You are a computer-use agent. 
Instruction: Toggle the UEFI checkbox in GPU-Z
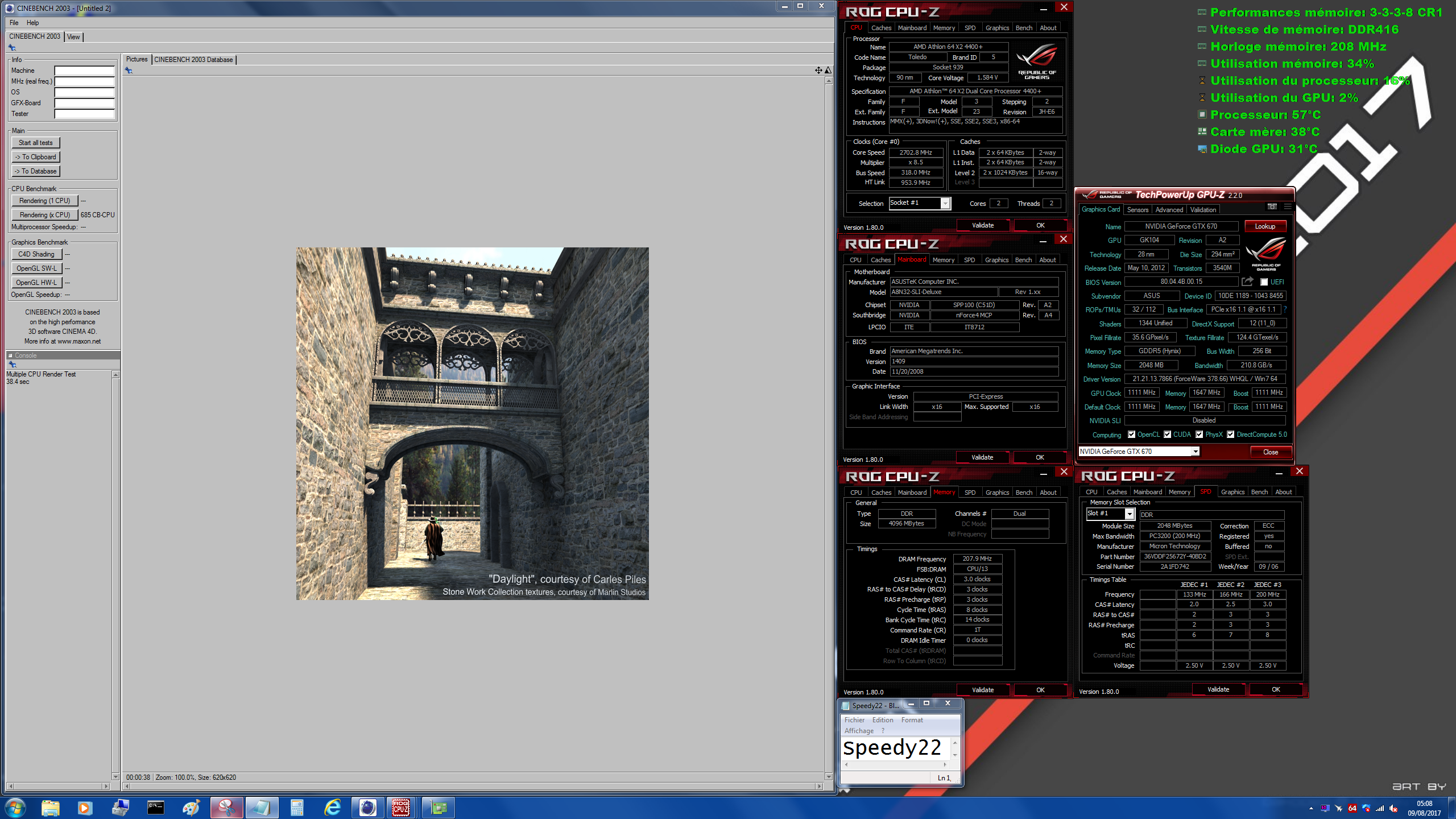pos(1264,282)
